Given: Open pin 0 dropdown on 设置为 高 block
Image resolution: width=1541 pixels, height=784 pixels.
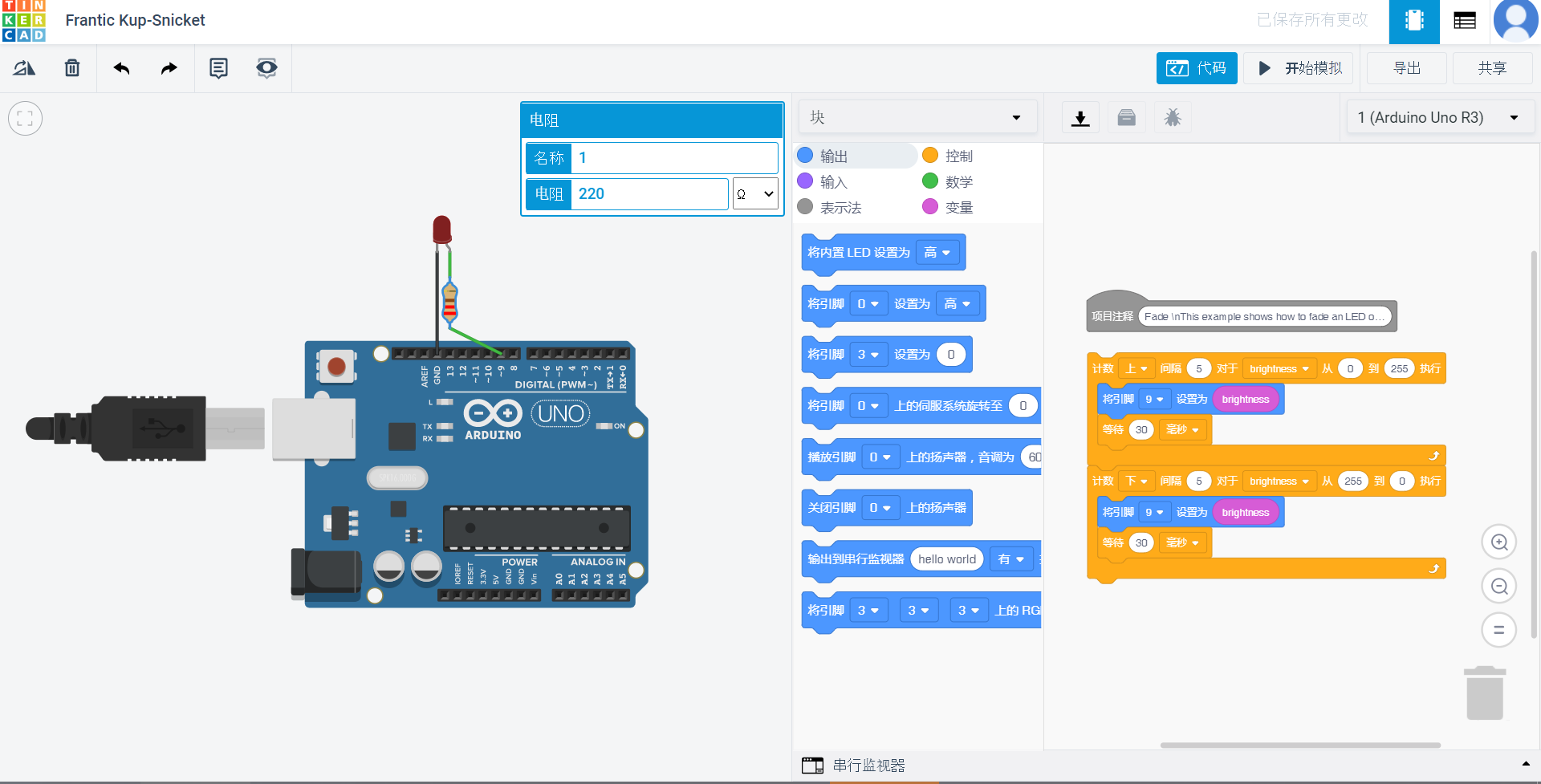Looking at the screenshot, I should click(868, 304).
